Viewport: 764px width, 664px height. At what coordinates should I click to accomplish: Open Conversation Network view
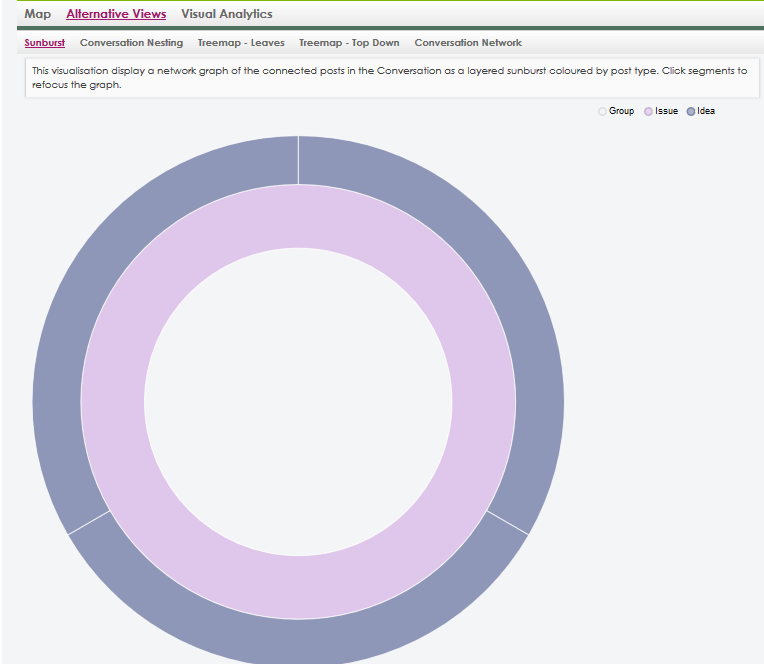click(x=468, y=43)
